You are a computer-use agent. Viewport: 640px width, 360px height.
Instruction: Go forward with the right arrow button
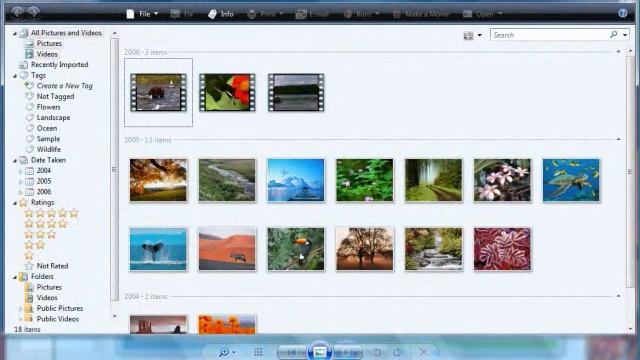point(33,12)
